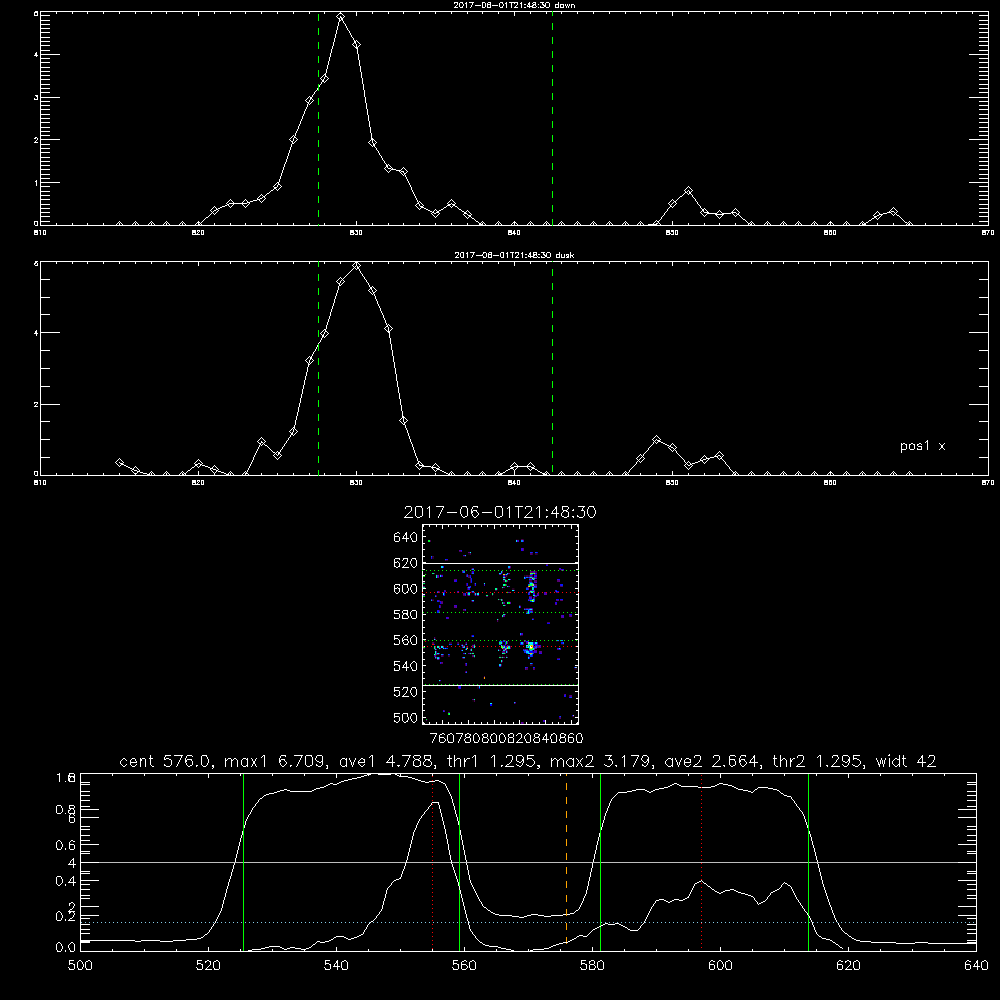Screen dimensions: 1000x1000
Task: Click the '540' label on bottom plot x-axis
Action: point(336,966)
